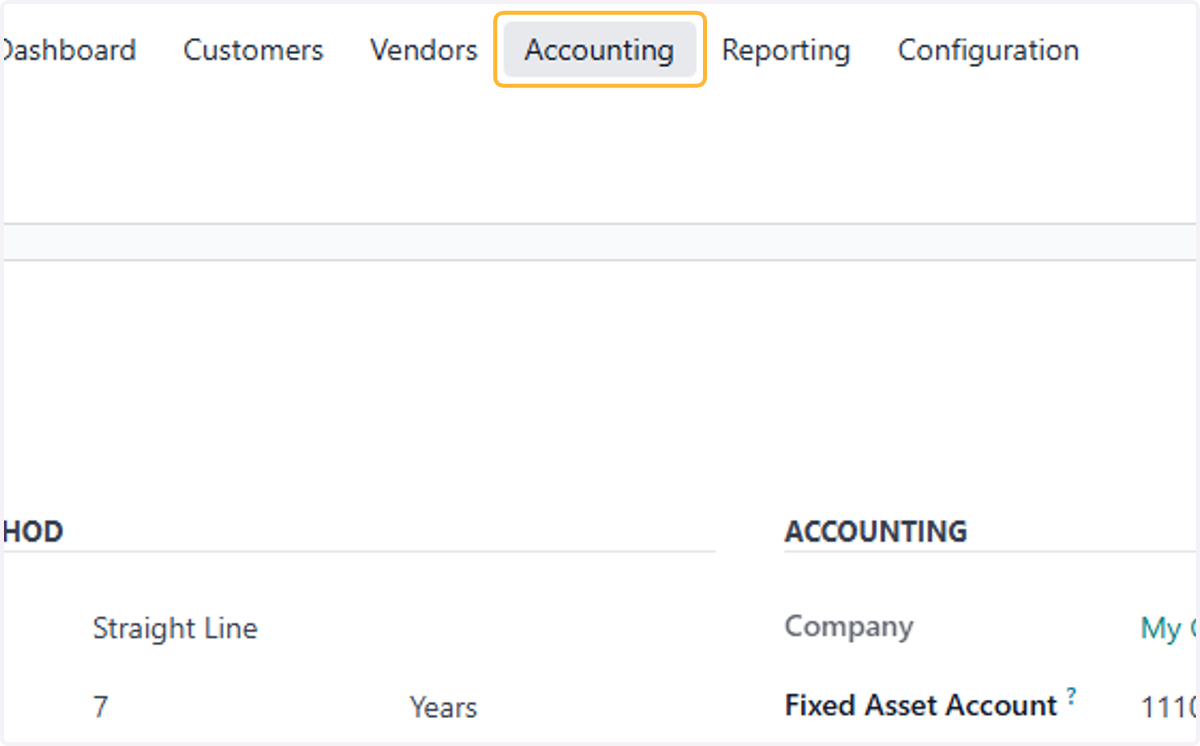Viewport: 1200px width, 746px height.
Task: Select the Company field label
Action: click(849, 627)
